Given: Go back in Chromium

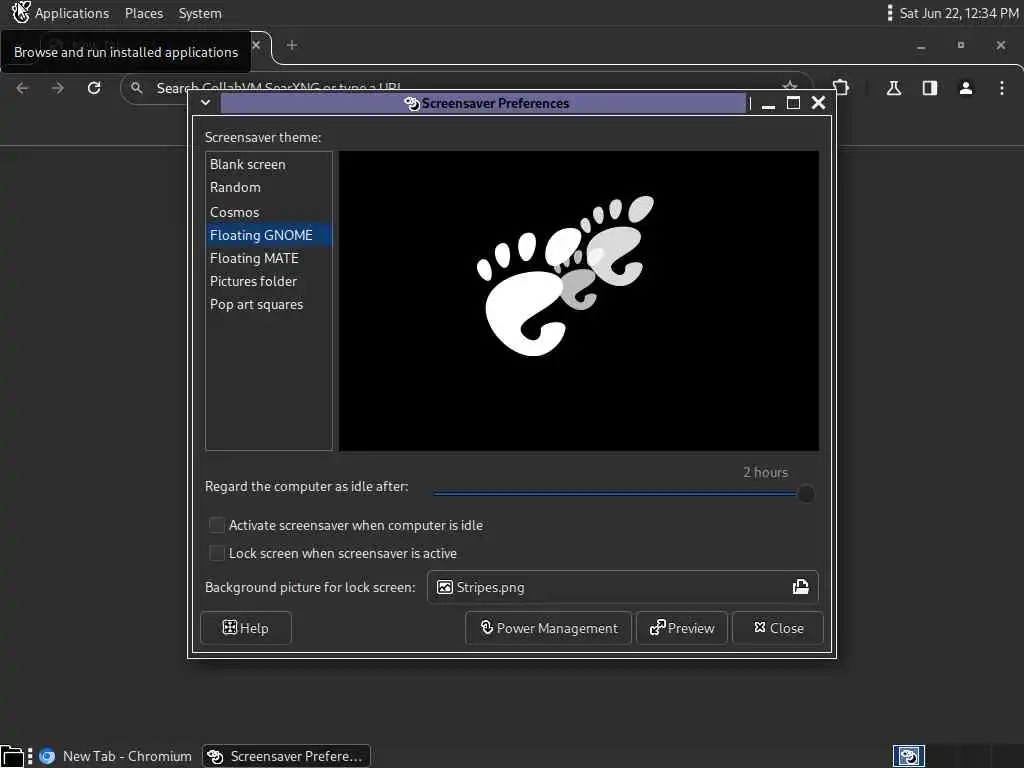Looking at the screenshot, I should click(22, 88).
